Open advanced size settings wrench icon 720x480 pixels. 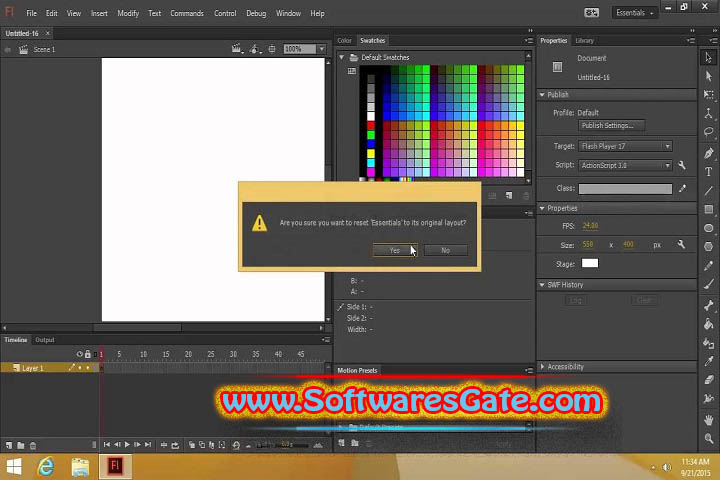click(x=681, y=245)
